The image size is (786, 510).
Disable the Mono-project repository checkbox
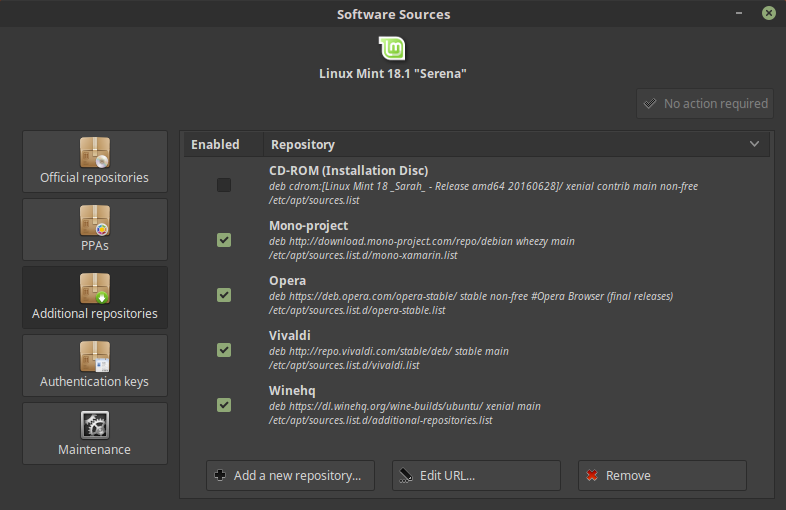(x=224, y=240)
